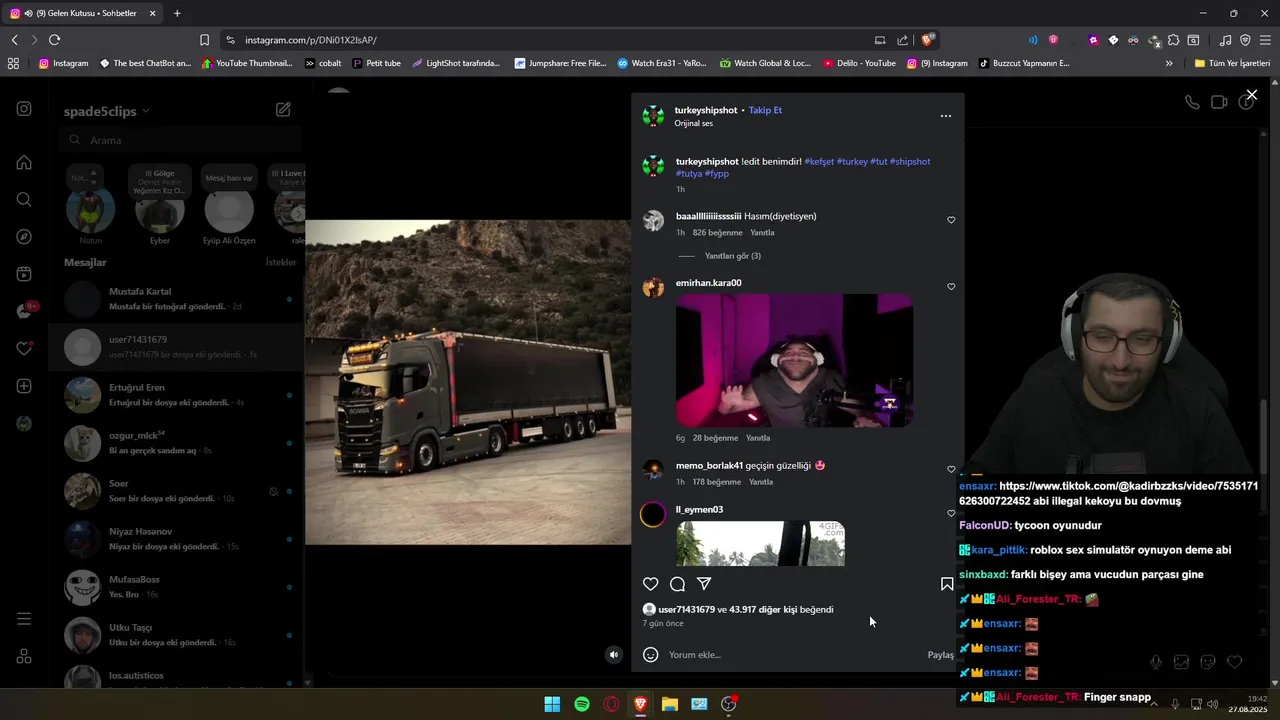Start a voice call with phone icon
1280x720 pixels.
click(x=1192, y=102)
